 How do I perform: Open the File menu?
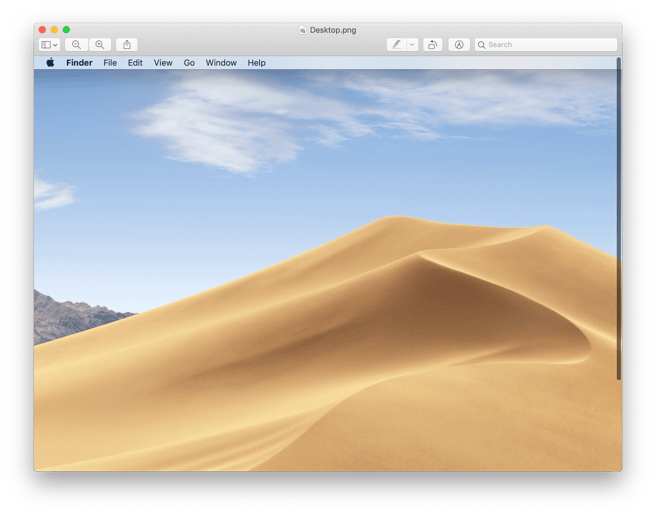tap(110, 63)
